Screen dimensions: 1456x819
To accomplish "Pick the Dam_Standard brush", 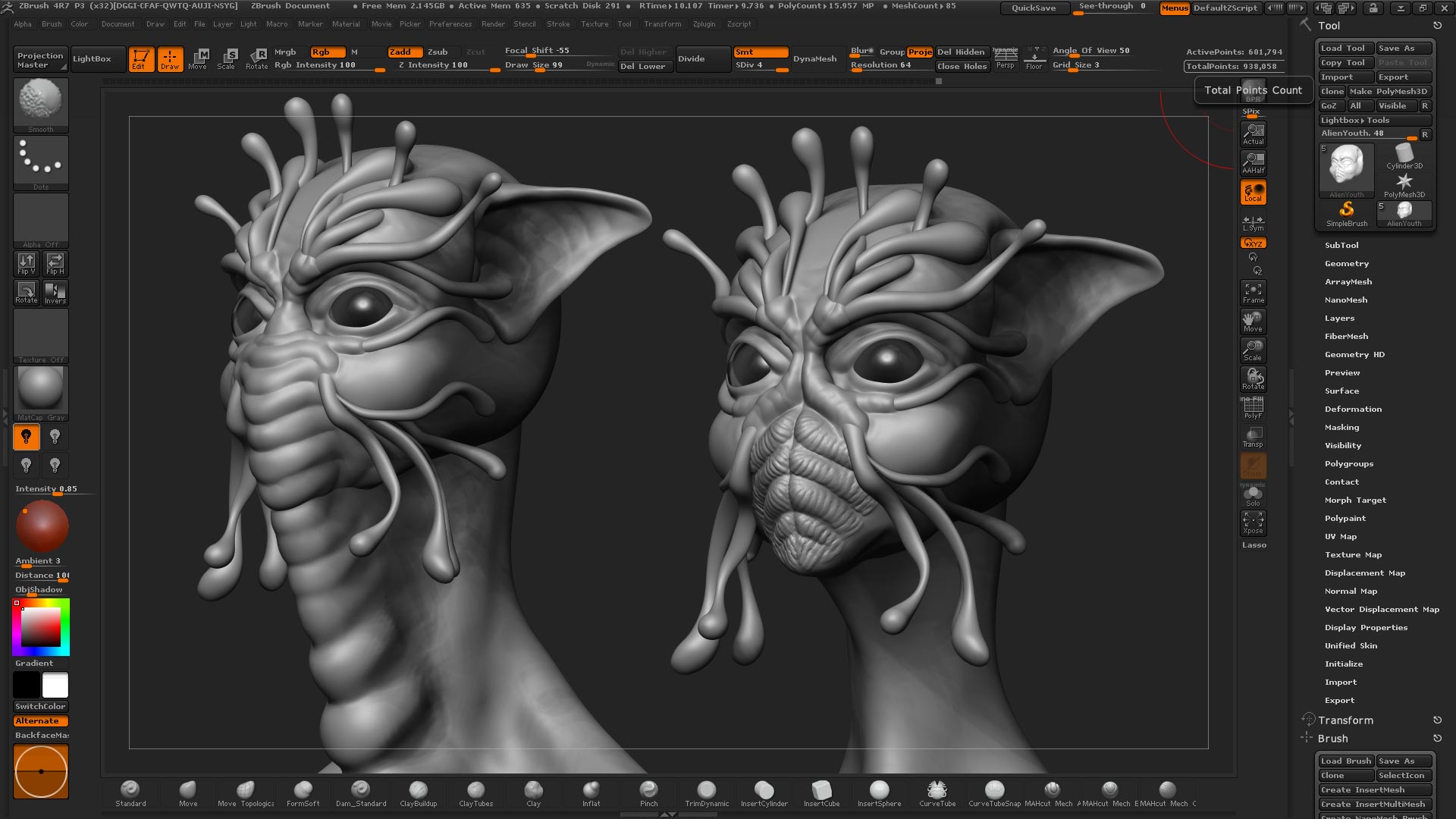I will [361, 793].
